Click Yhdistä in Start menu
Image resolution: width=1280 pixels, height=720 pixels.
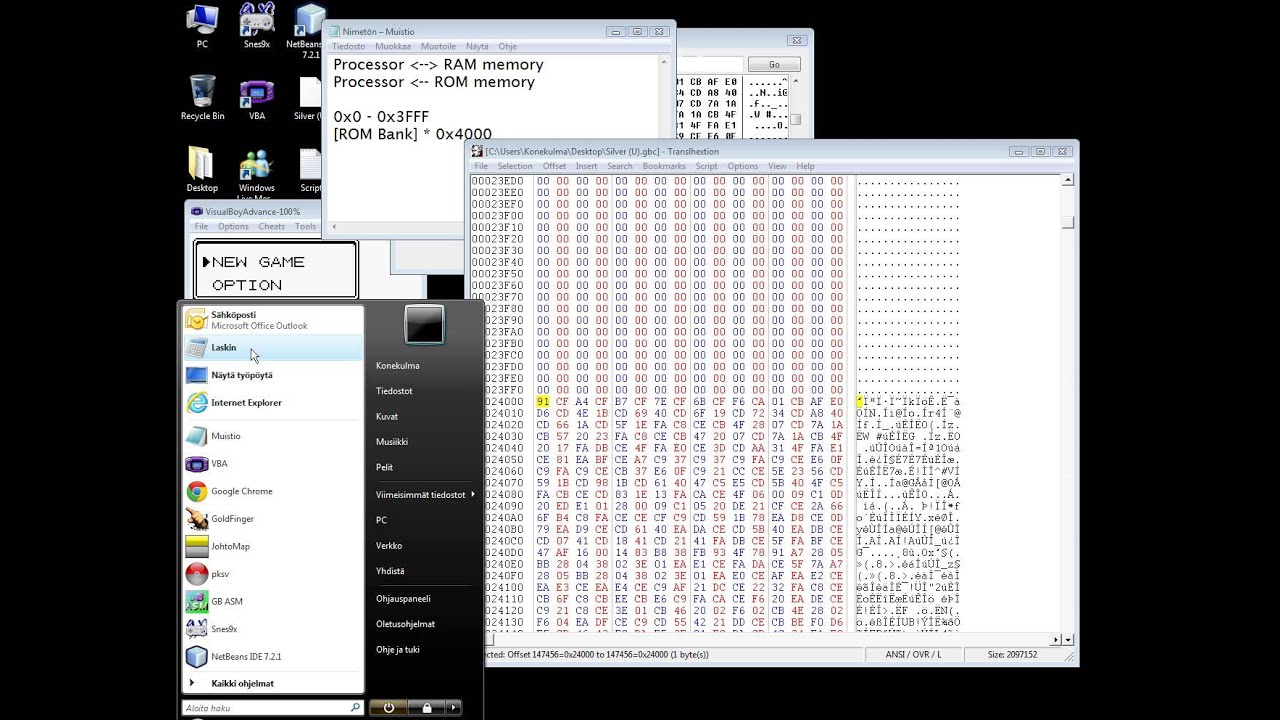390,571
